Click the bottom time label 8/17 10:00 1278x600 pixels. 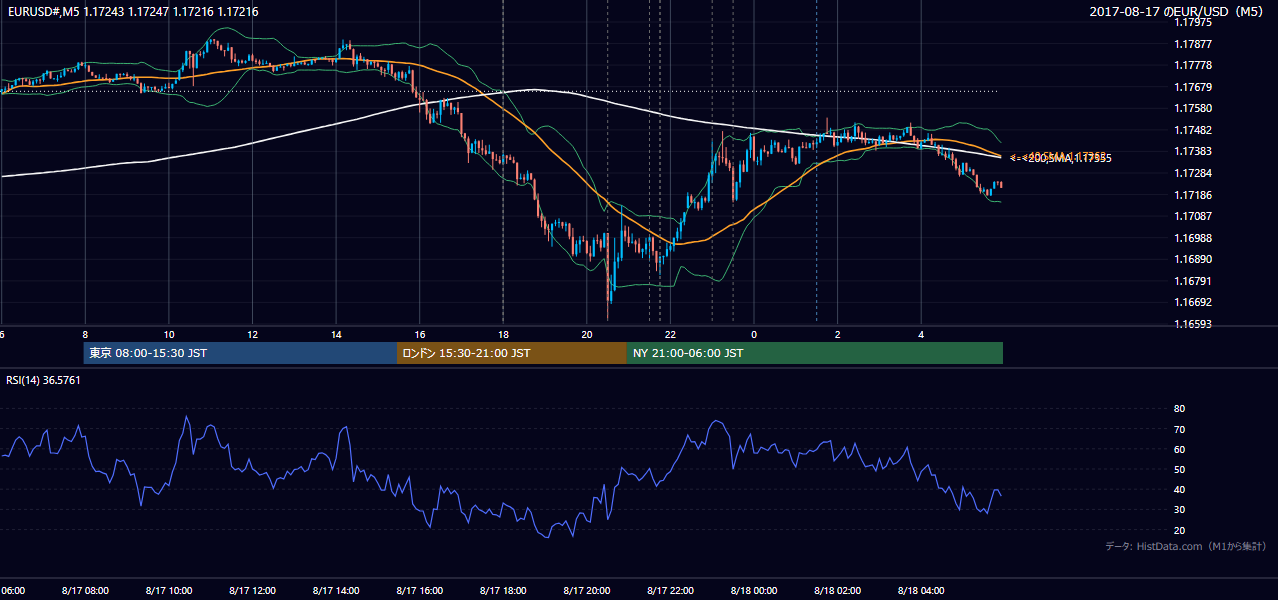click(168, 591)
